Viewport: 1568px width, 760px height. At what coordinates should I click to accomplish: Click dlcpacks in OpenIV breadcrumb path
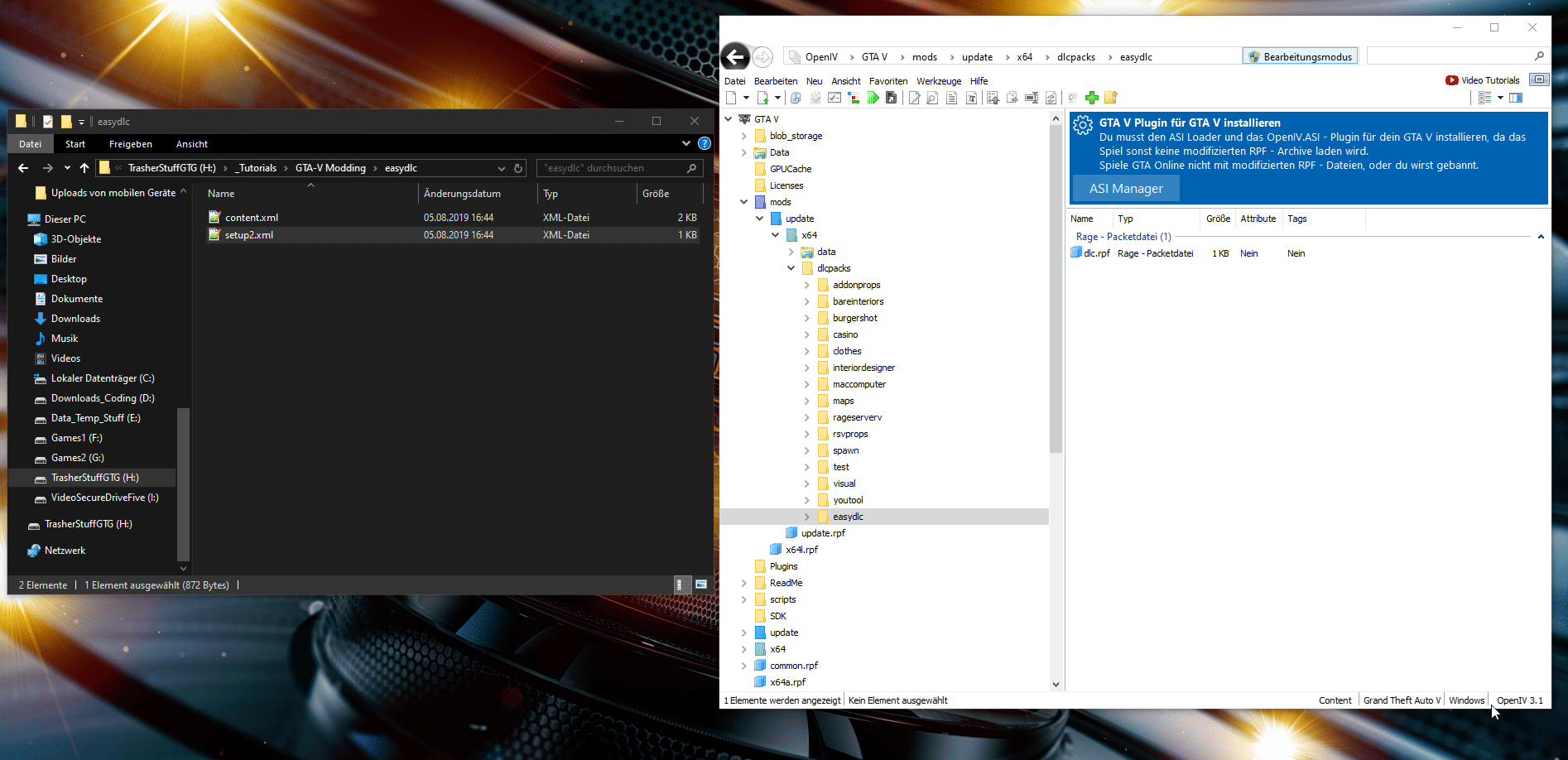pos(1075,57)
